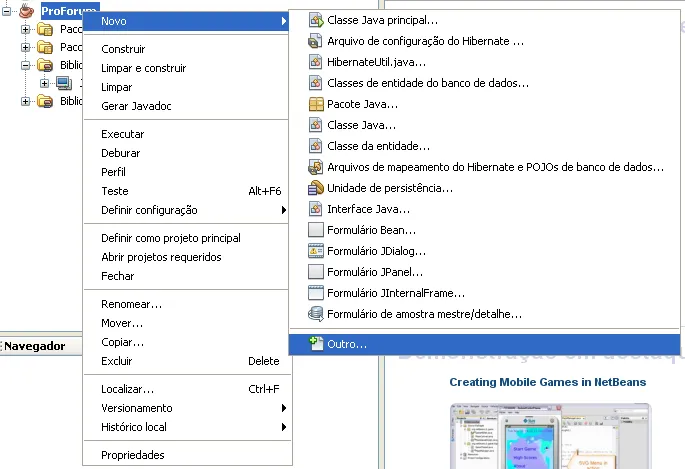Click the master/detail sample form icon
The height and width of the screenshot is (469, 685).
tap(315, 314)
